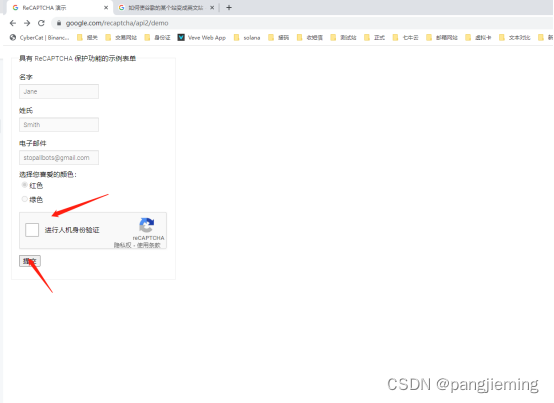Click the reCAPTCHA logo icon
Screen dimensions: 554x403
(147, 225)
